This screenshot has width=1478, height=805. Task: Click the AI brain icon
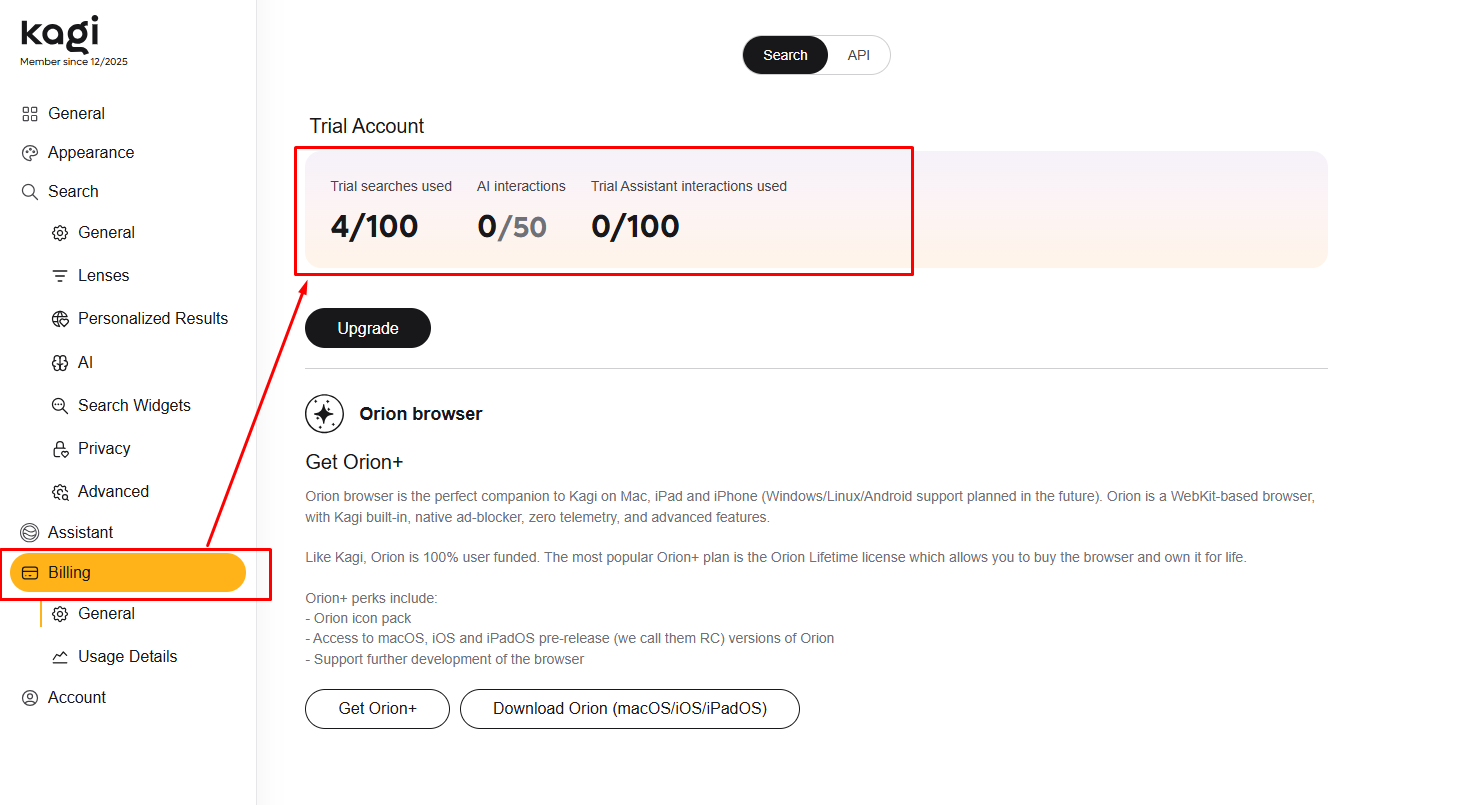click(x=60, y=363)
